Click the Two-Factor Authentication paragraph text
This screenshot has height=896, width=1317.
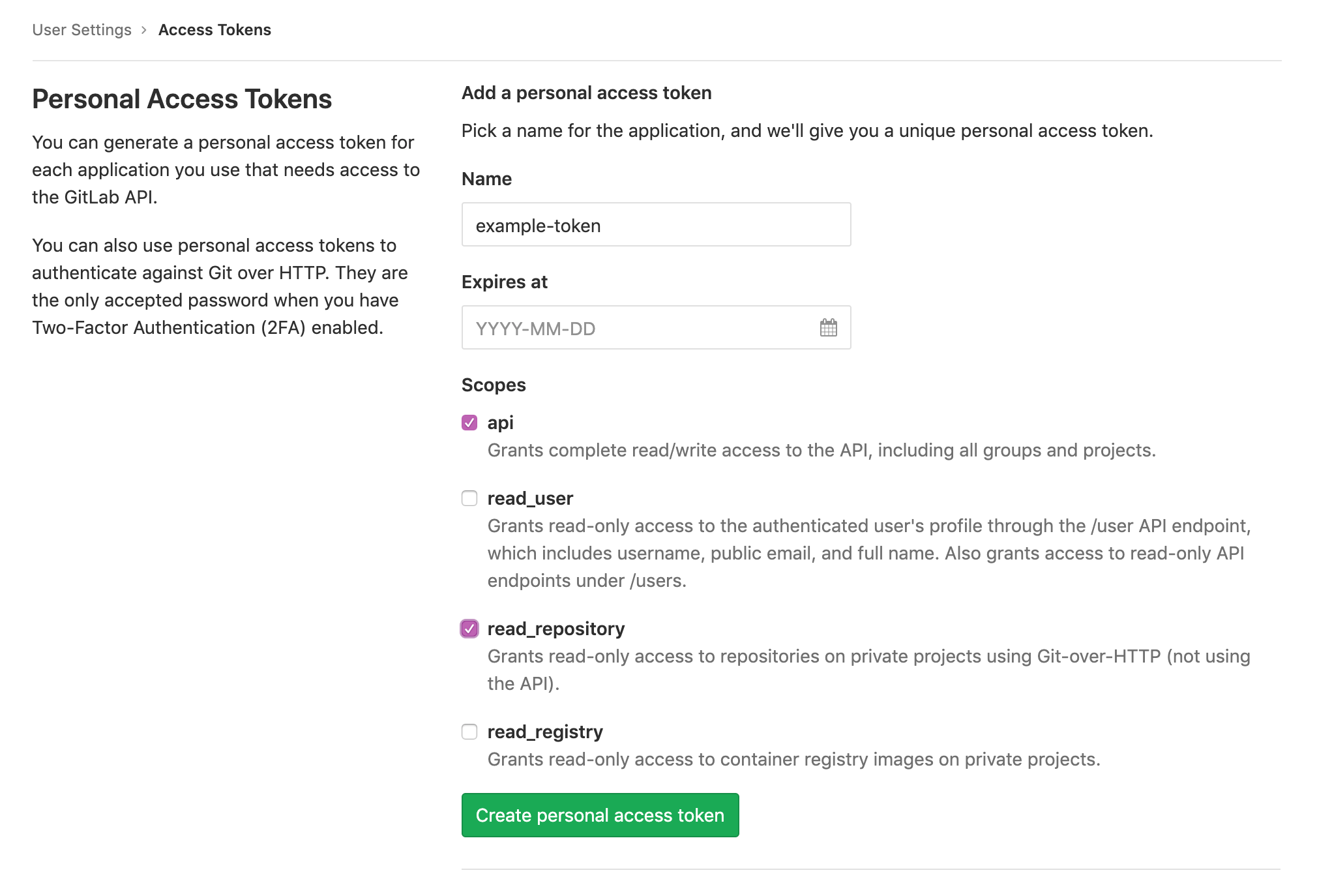pyautogui.click(x=220, y=286)
